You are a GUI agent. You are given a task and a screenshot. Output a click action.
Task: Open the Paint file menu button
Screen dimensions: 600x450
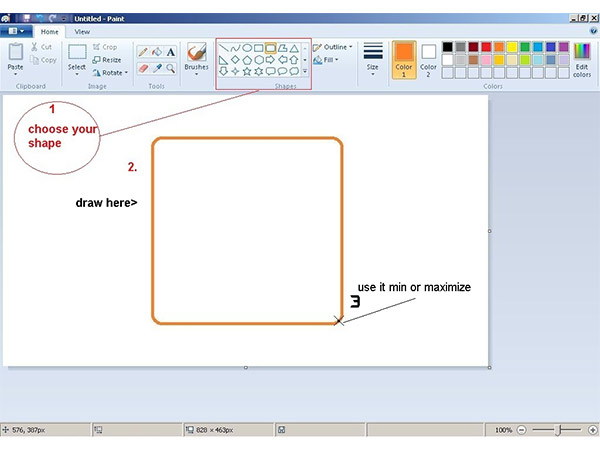tap(15, 32)
